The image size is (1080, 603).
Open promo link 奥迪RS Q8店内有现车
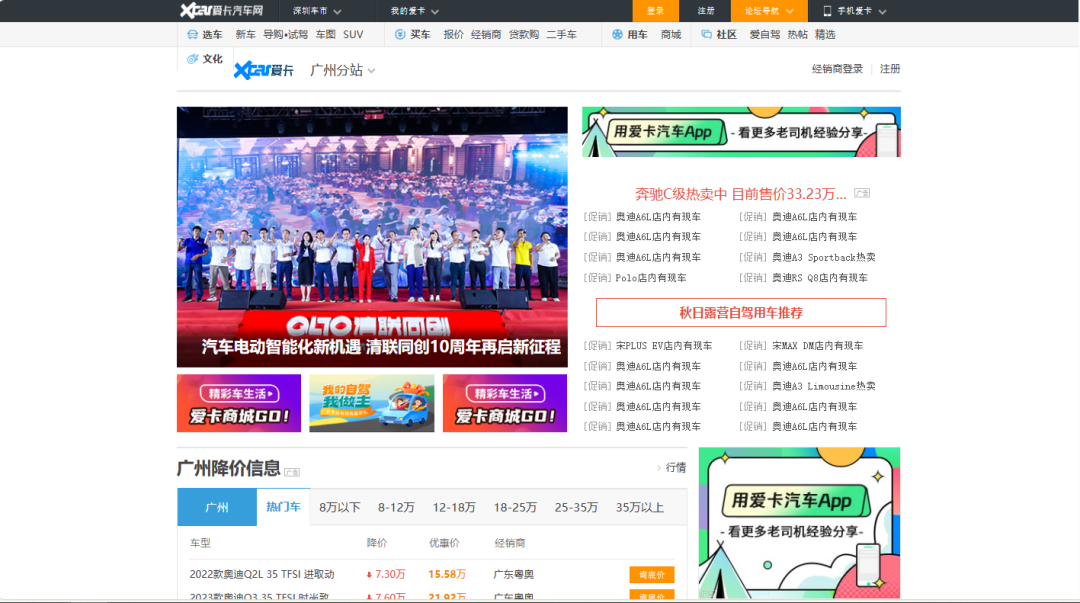tap(820, 278)
